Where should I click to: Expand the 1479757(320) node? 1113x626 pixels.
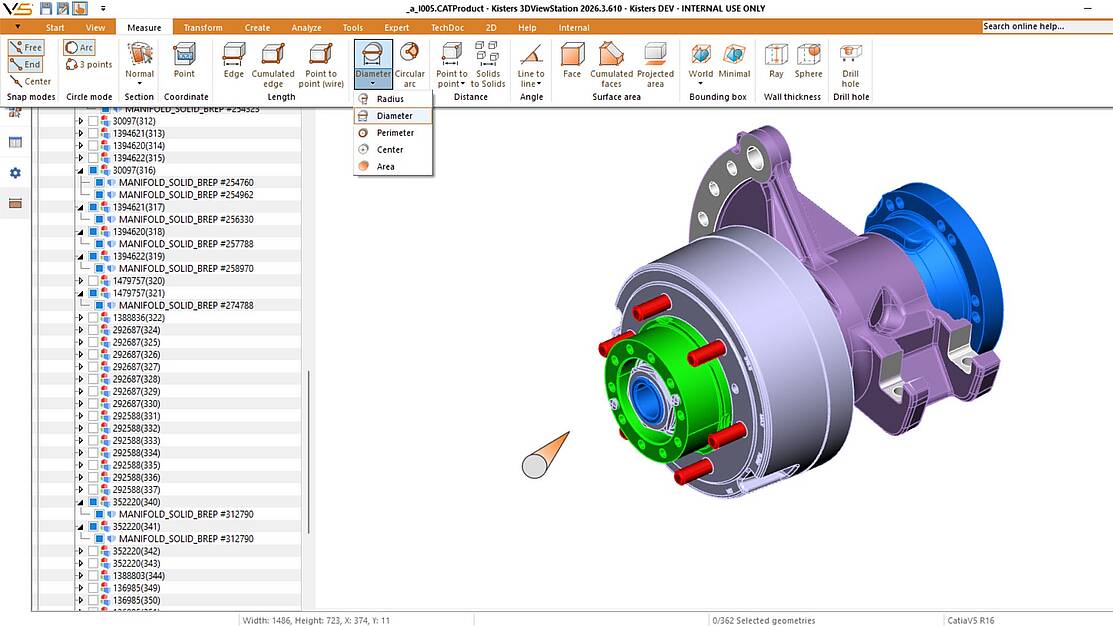click(80, 281)
